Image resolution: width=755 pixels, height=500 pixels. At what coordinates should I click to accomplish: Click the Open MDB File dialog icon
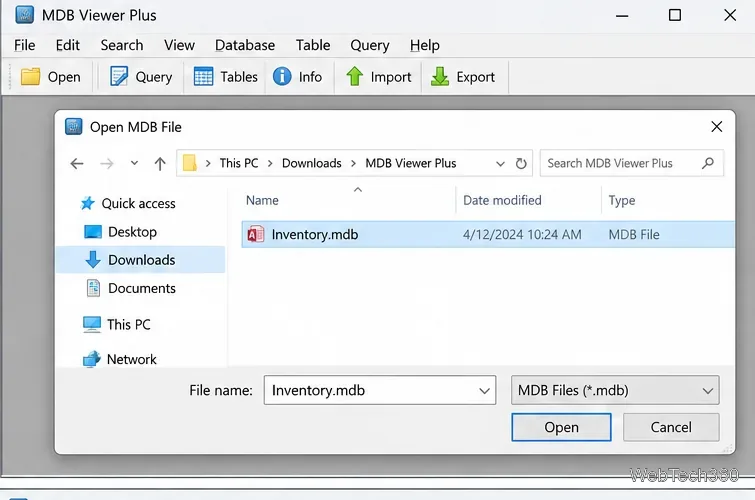click(73, 127)
